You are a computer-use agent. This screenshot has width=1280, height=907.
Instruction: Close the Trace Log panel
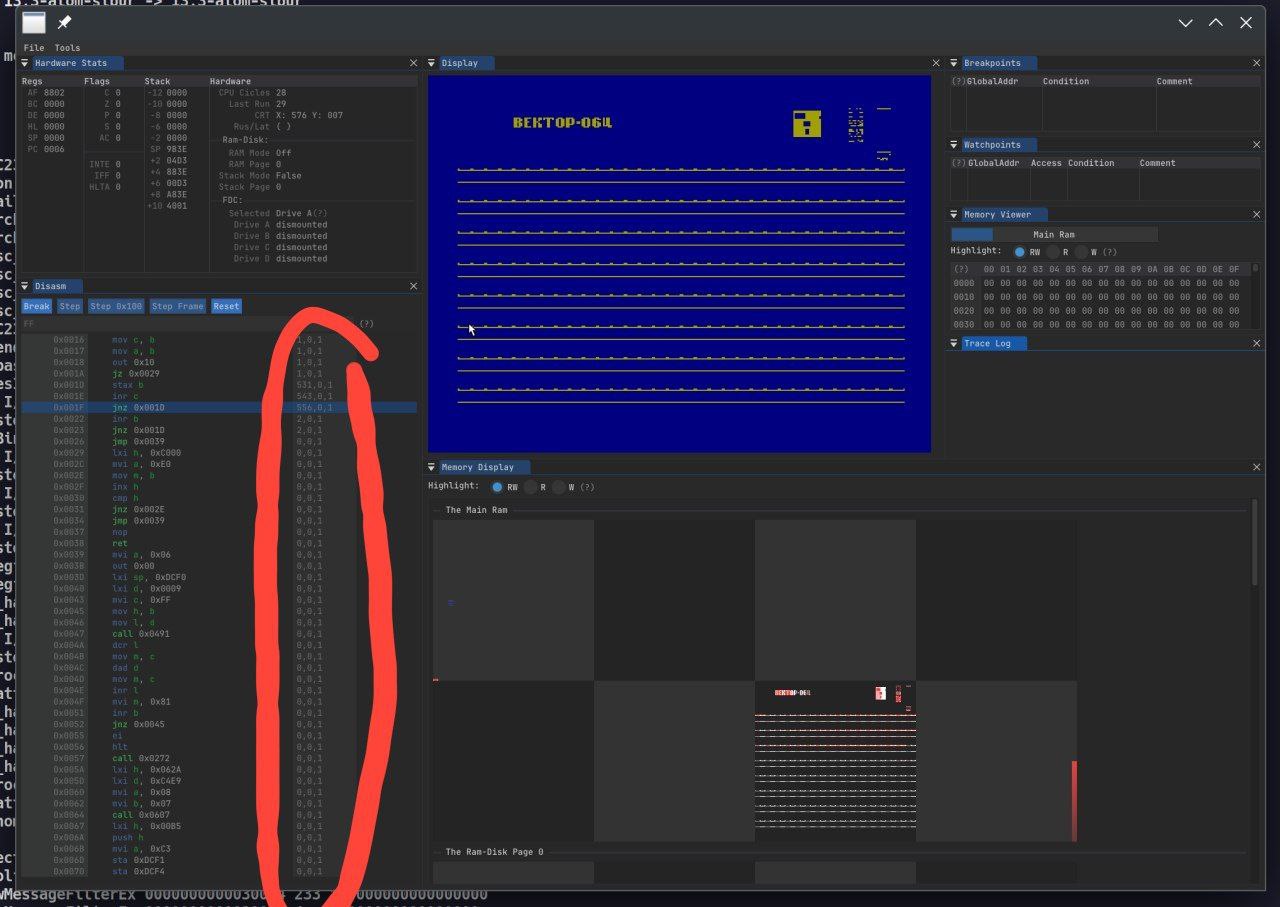point(1257,343)
